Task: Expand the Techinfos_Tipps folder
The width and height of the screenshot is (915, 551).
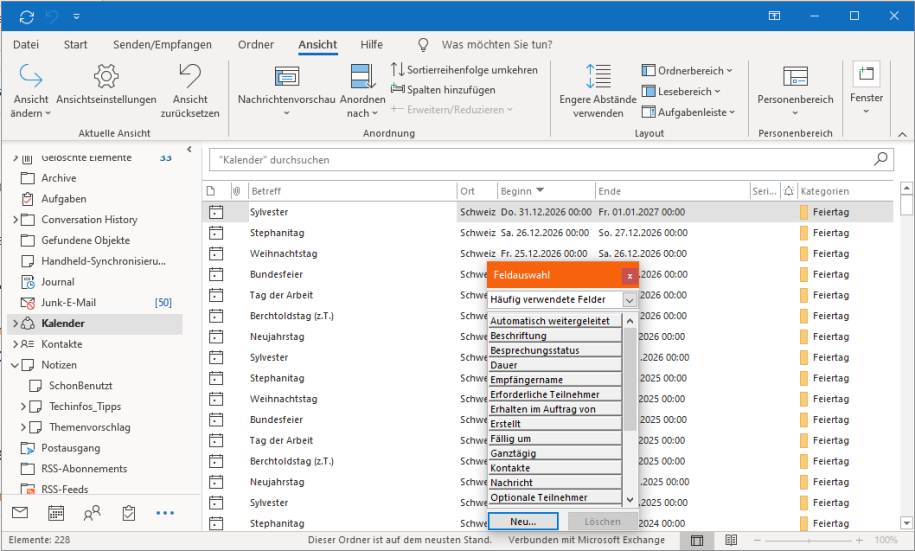Action: (24, 407)
